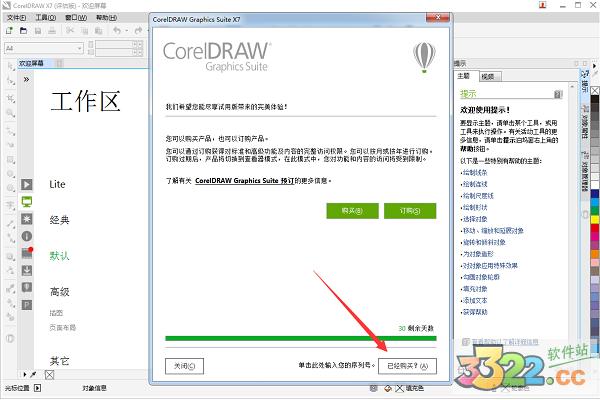
Task: Click the eyedropper icon on document palette
Action: click(x=33, y=375)
